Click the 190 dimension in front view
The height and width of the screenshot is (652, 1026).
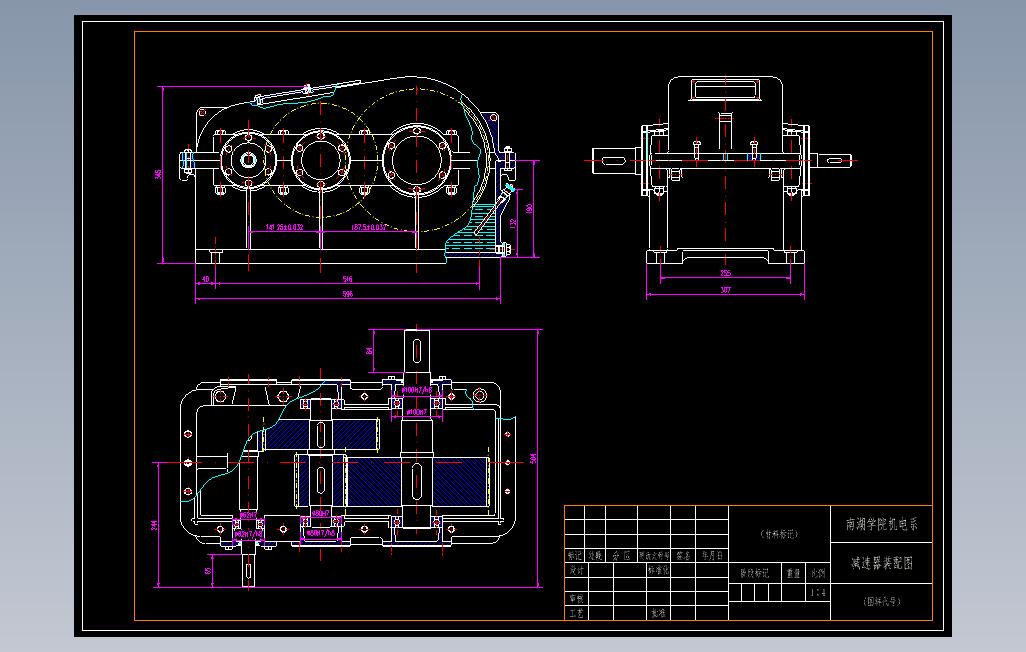pyautogui.click(x=529, y=208)
